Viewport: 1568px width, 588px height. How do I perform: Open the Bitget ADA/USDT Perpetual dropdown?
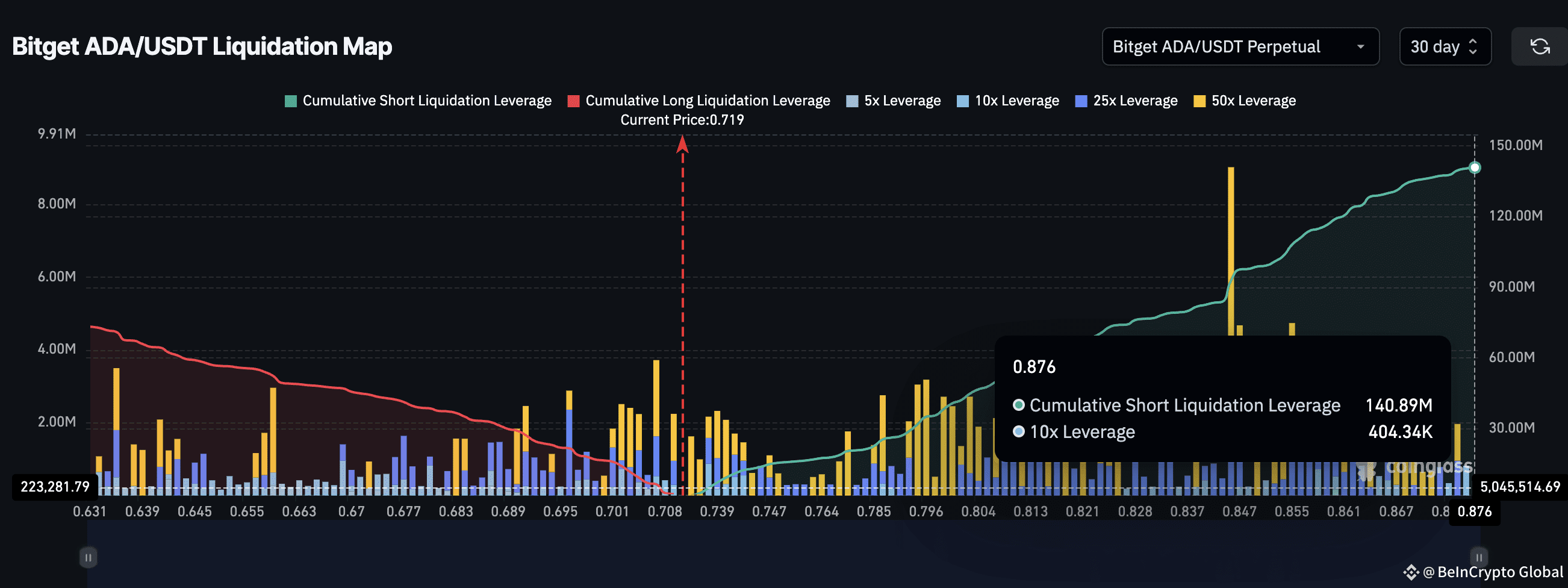(1240, 46)
